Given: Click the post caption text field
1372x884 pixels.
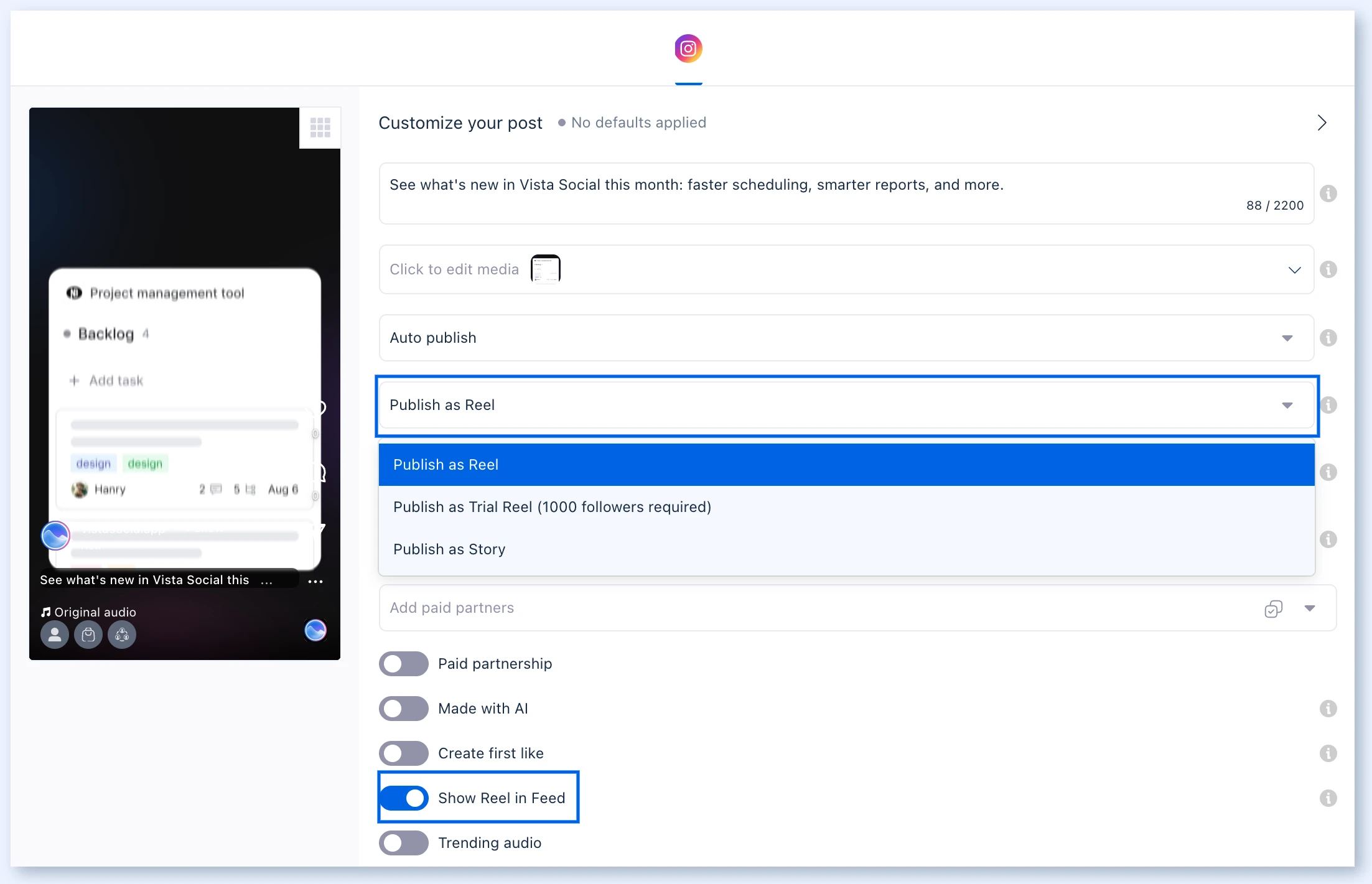Looking at the screenshot, I should pyautogui.click(x=846, y=193).
